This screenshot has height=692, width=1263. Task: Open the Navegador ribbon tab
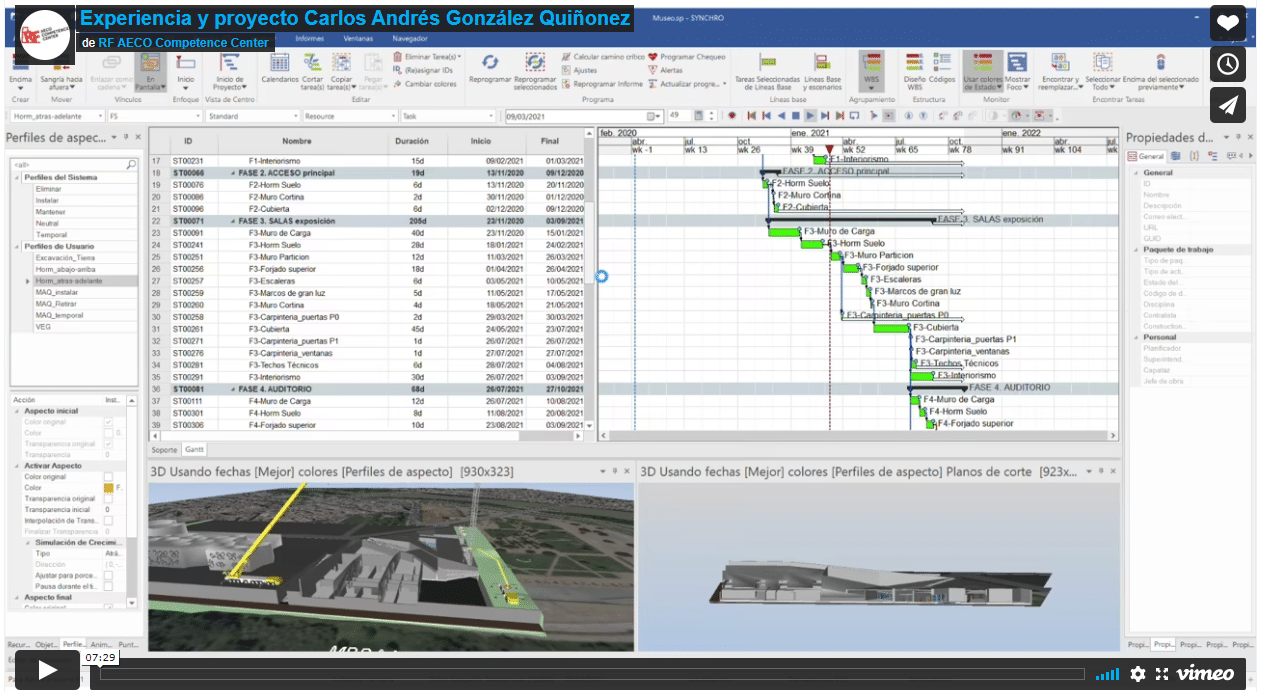click(409, 38)
